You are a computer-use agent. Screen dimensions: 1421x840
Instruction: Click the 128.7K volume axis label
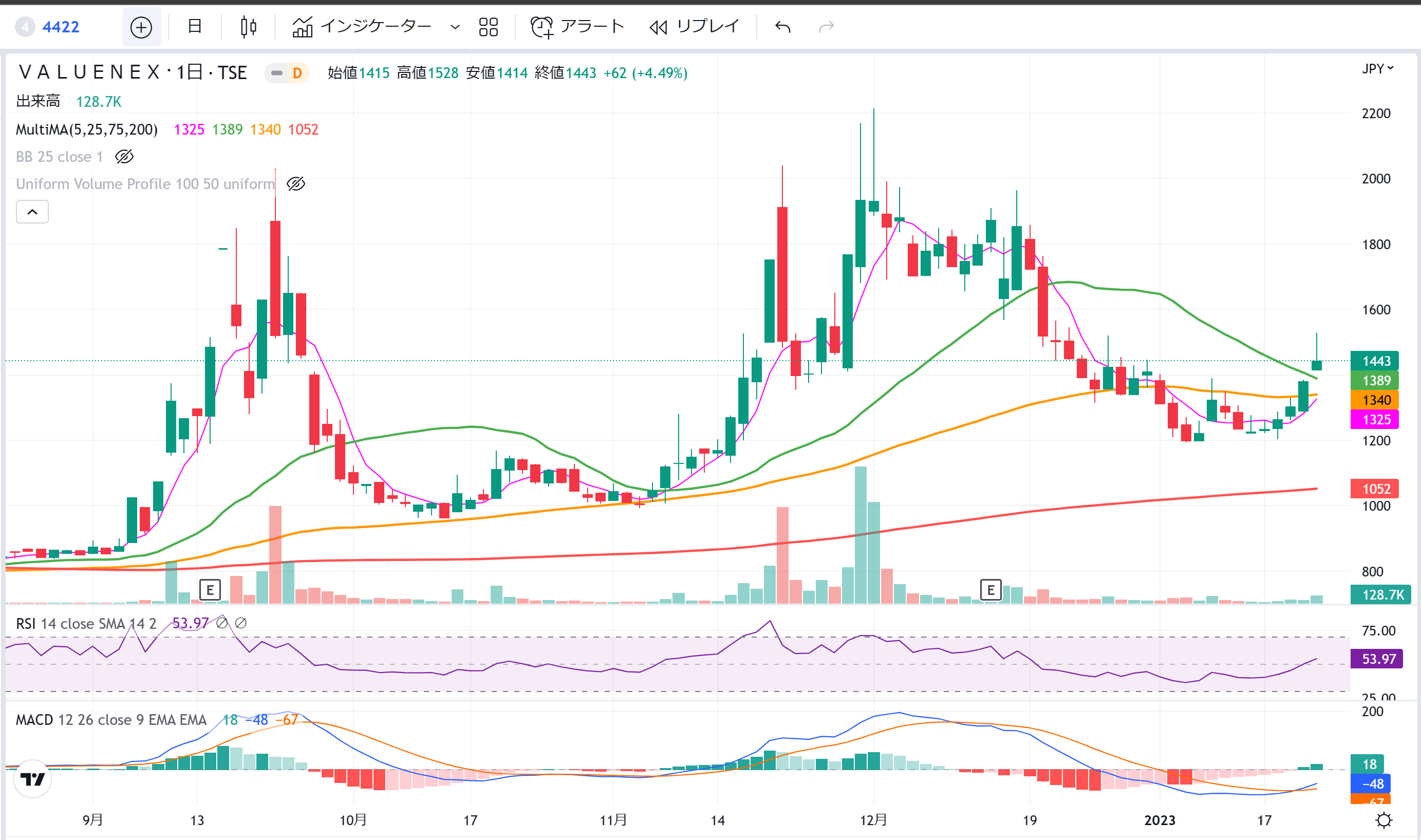tap(1381, 594)
